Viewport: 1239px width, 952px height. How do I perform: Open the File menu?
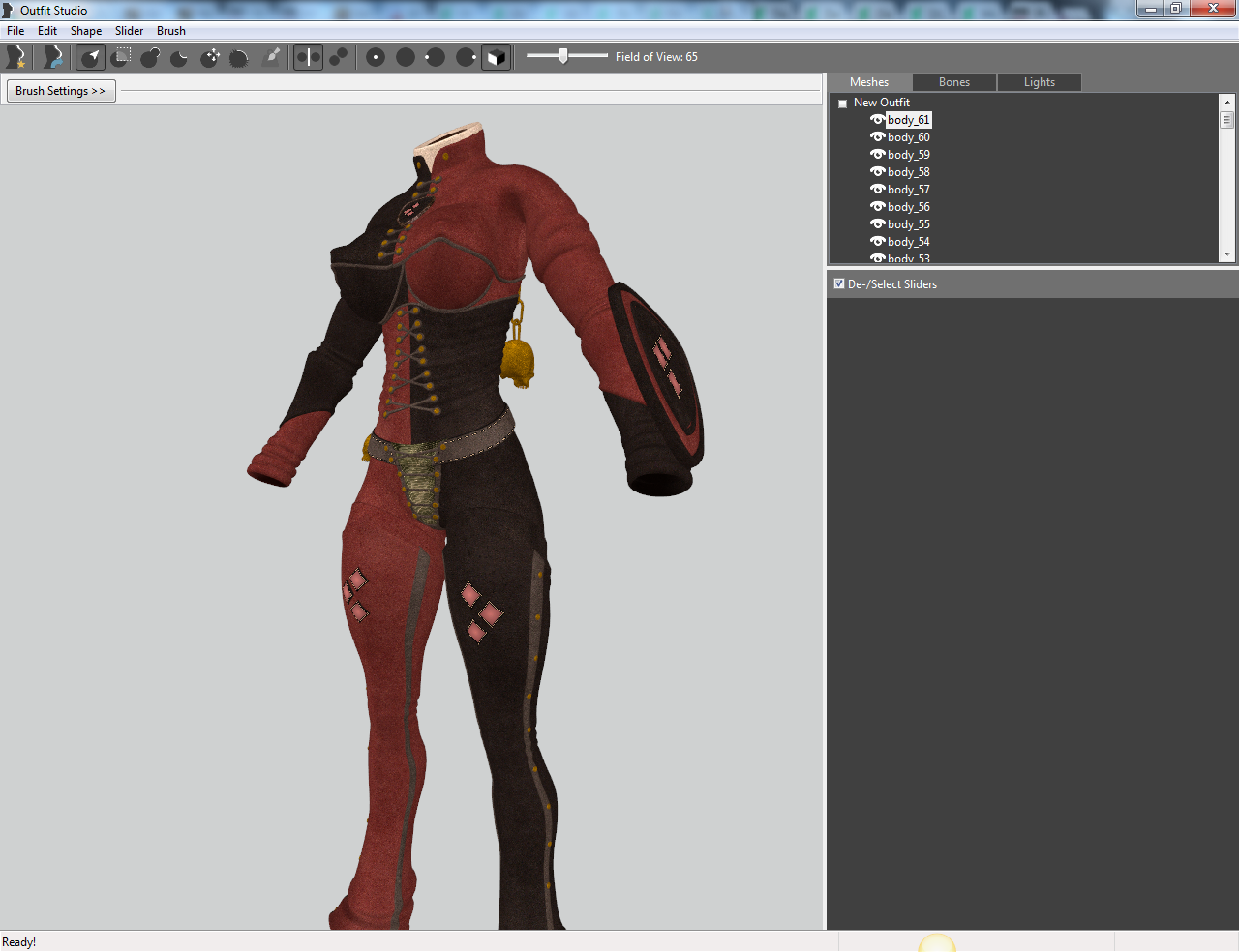tap(15, 31)
